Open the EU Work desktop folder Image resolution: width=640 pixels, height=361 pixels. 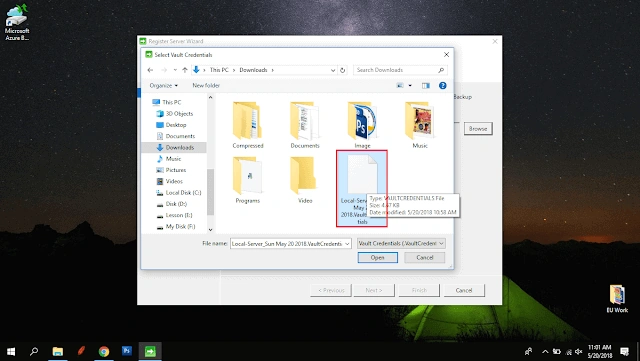(x=617, y=299)
